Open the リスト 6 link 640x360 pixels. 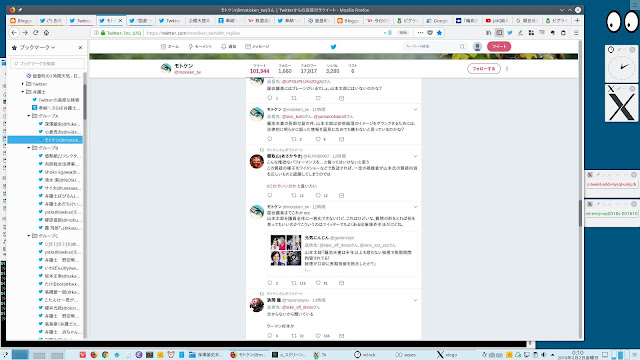353,69
